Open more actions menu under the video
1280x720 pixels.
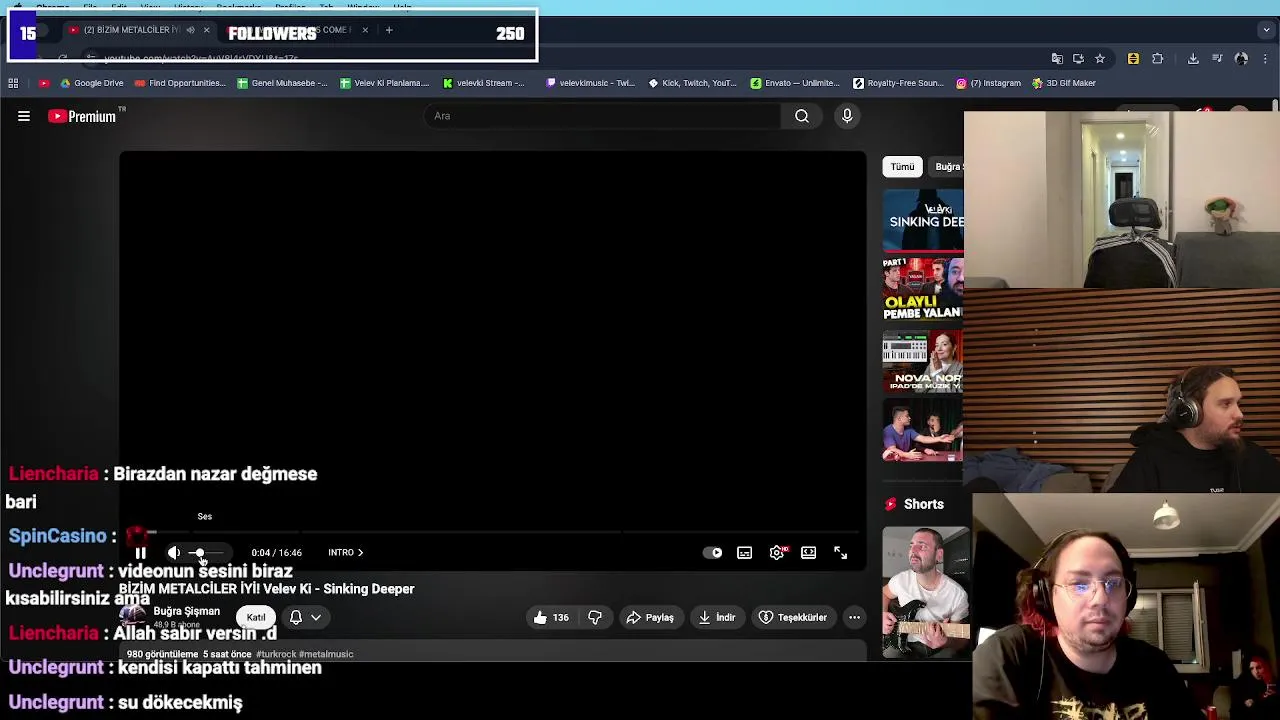(x=854, y=617)
